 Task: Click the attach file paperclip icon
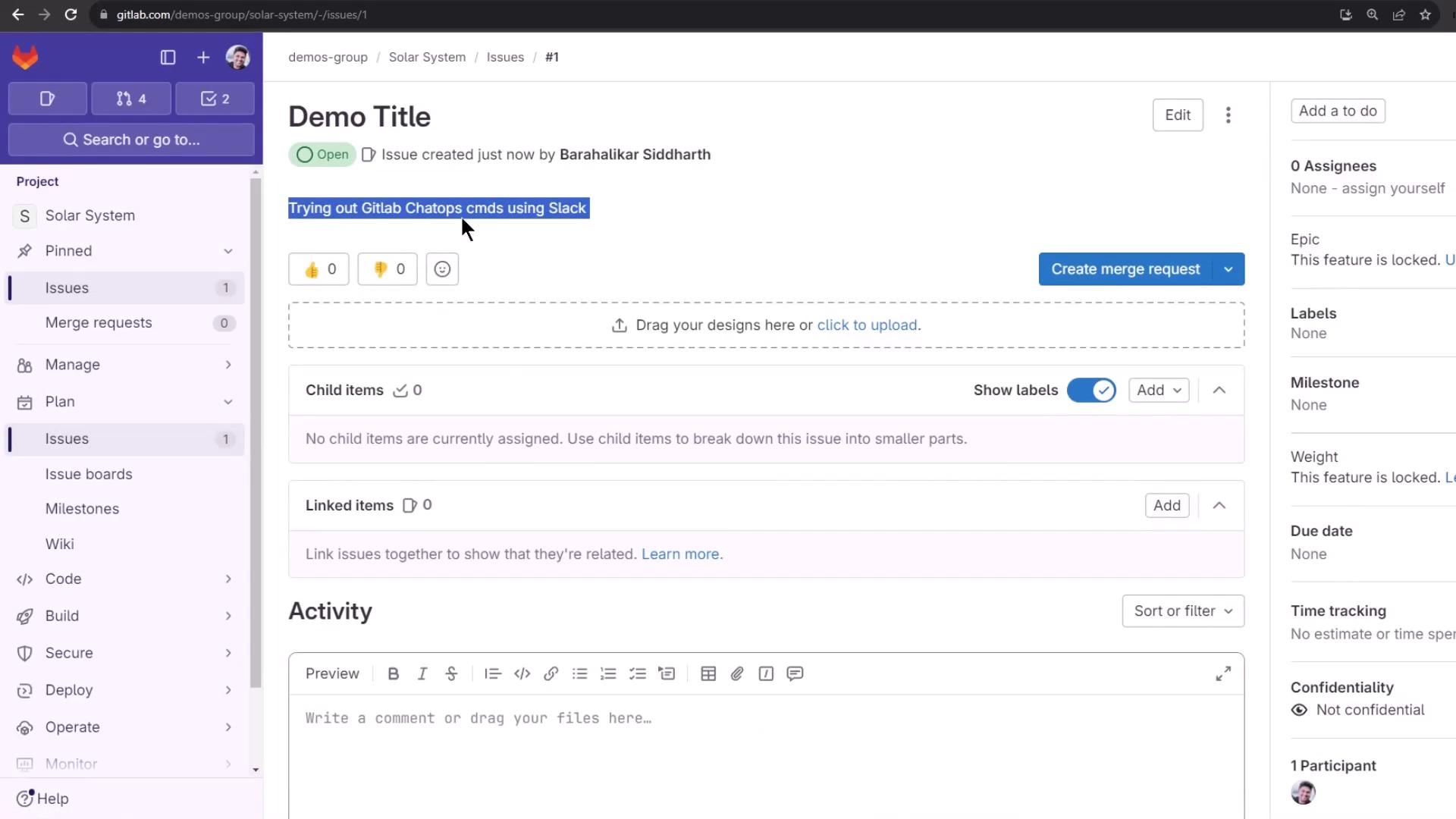click(737, 673)
